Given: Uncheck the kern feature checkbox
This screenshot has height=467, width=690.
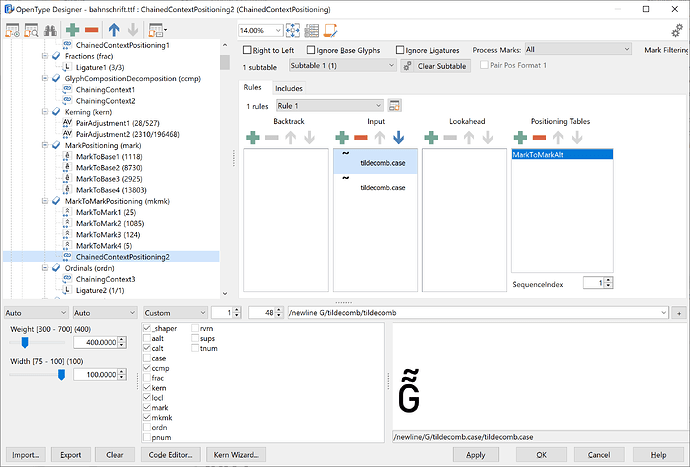Looking at the screenshot, I should 149,387.
